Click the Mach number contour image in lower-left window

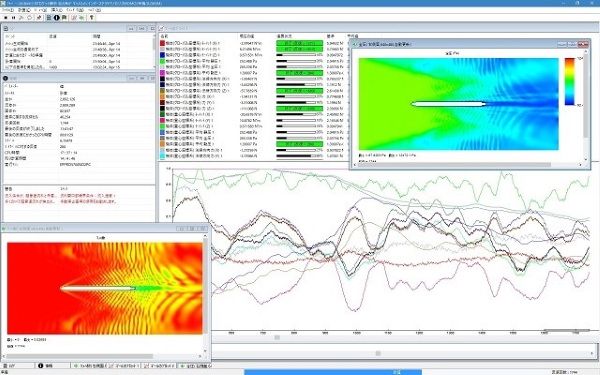pos(104,288)
